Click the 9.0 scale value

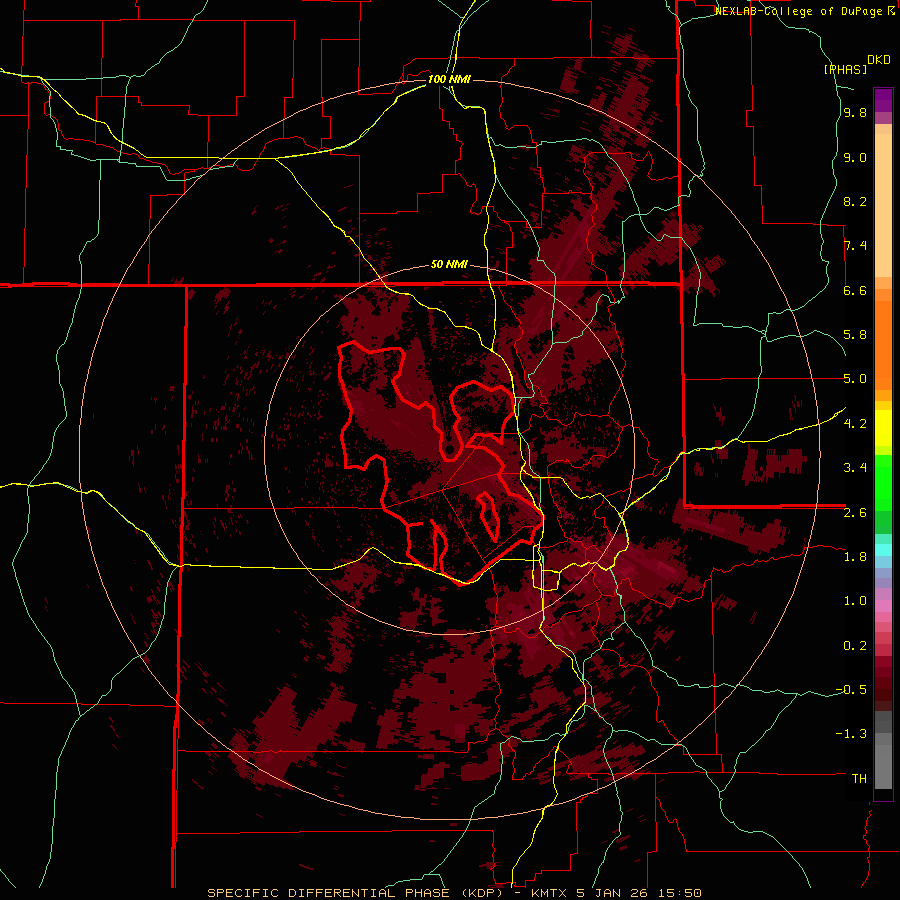pyautogui.click(x=855, y=157)
